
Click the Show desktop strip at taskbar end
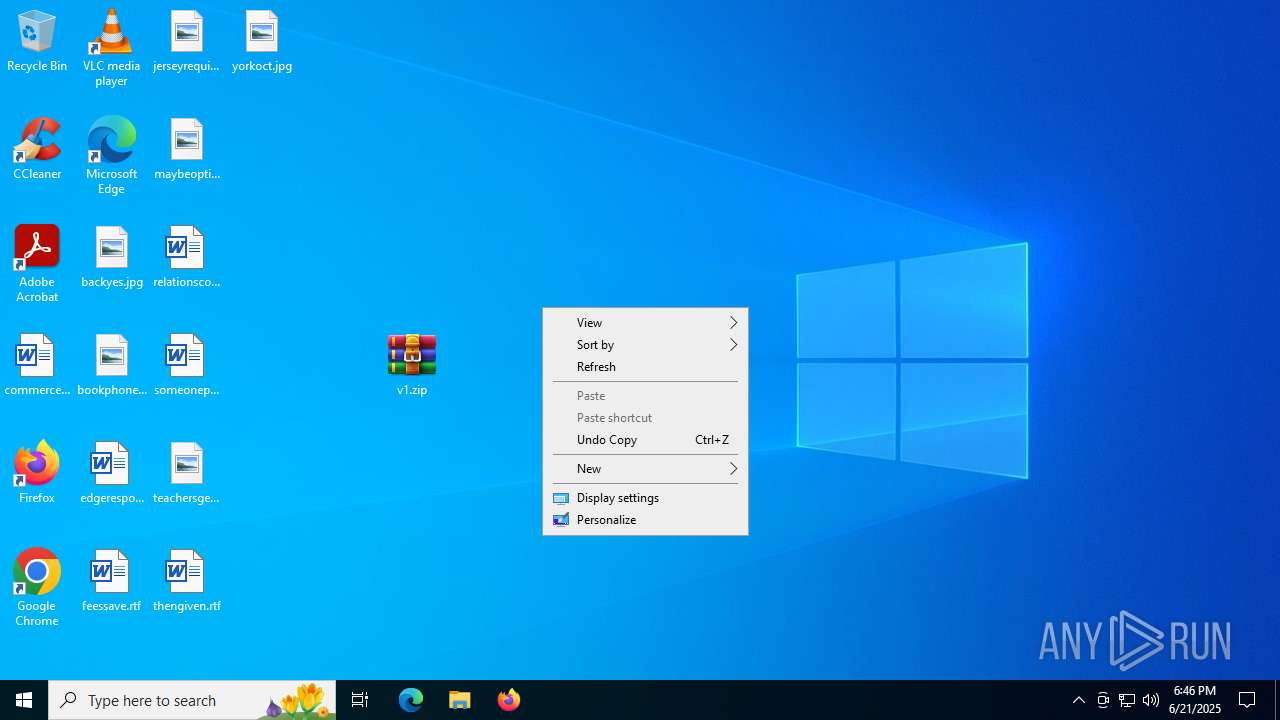click(x=1277, y=700)
